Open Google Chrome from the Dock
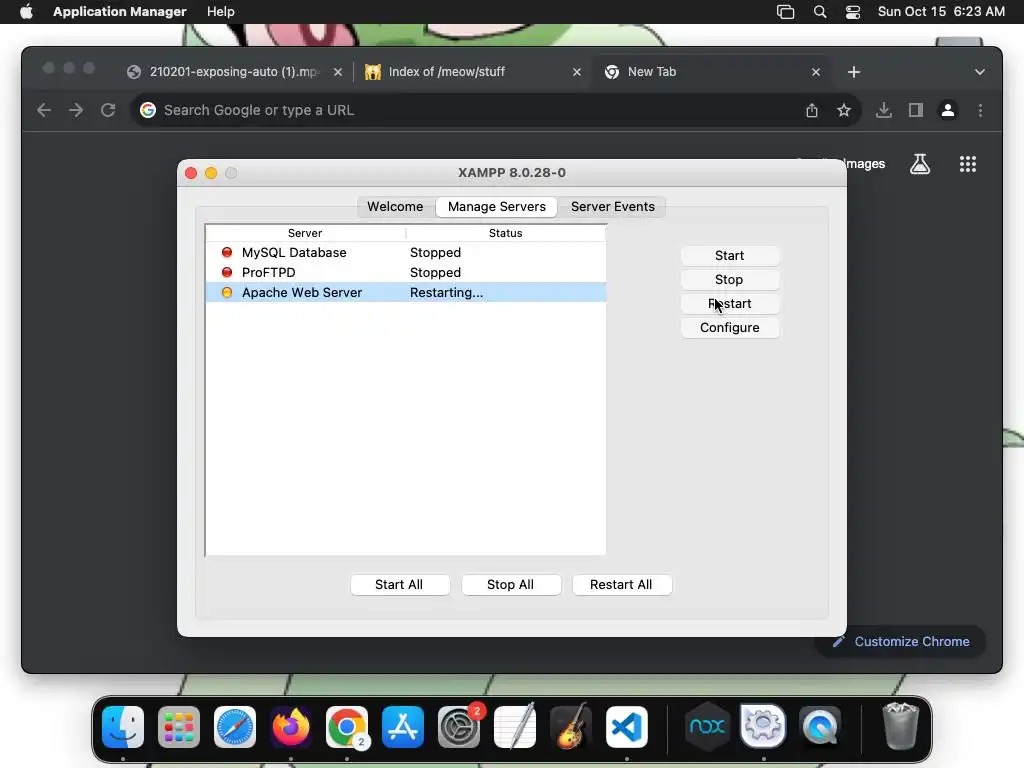This screenshot has height=768, width=1024. pyautogui.click(x=347, y=727)
